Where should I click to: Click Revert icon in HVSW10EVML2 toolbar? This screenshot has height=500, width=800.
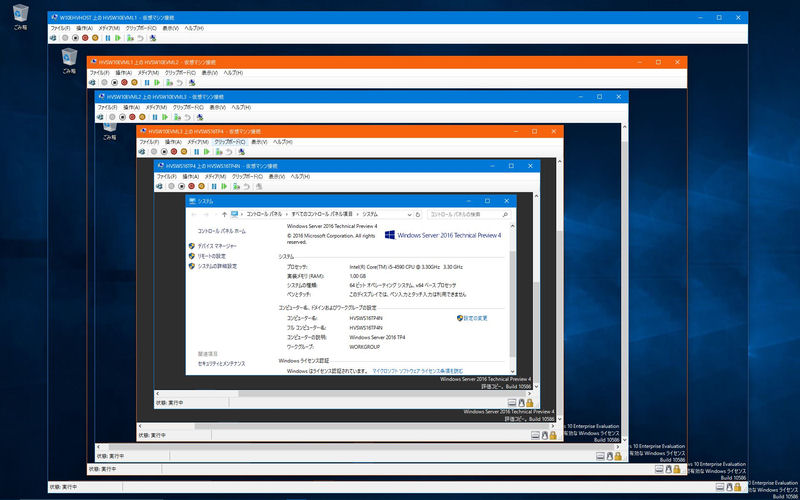tap(180, 82)
